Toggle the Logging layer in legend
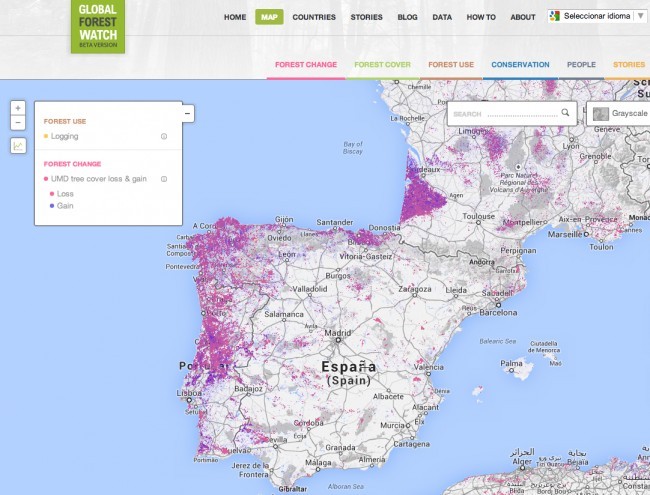650x495 pixels. pyautogui.click(x=64, y=136)
